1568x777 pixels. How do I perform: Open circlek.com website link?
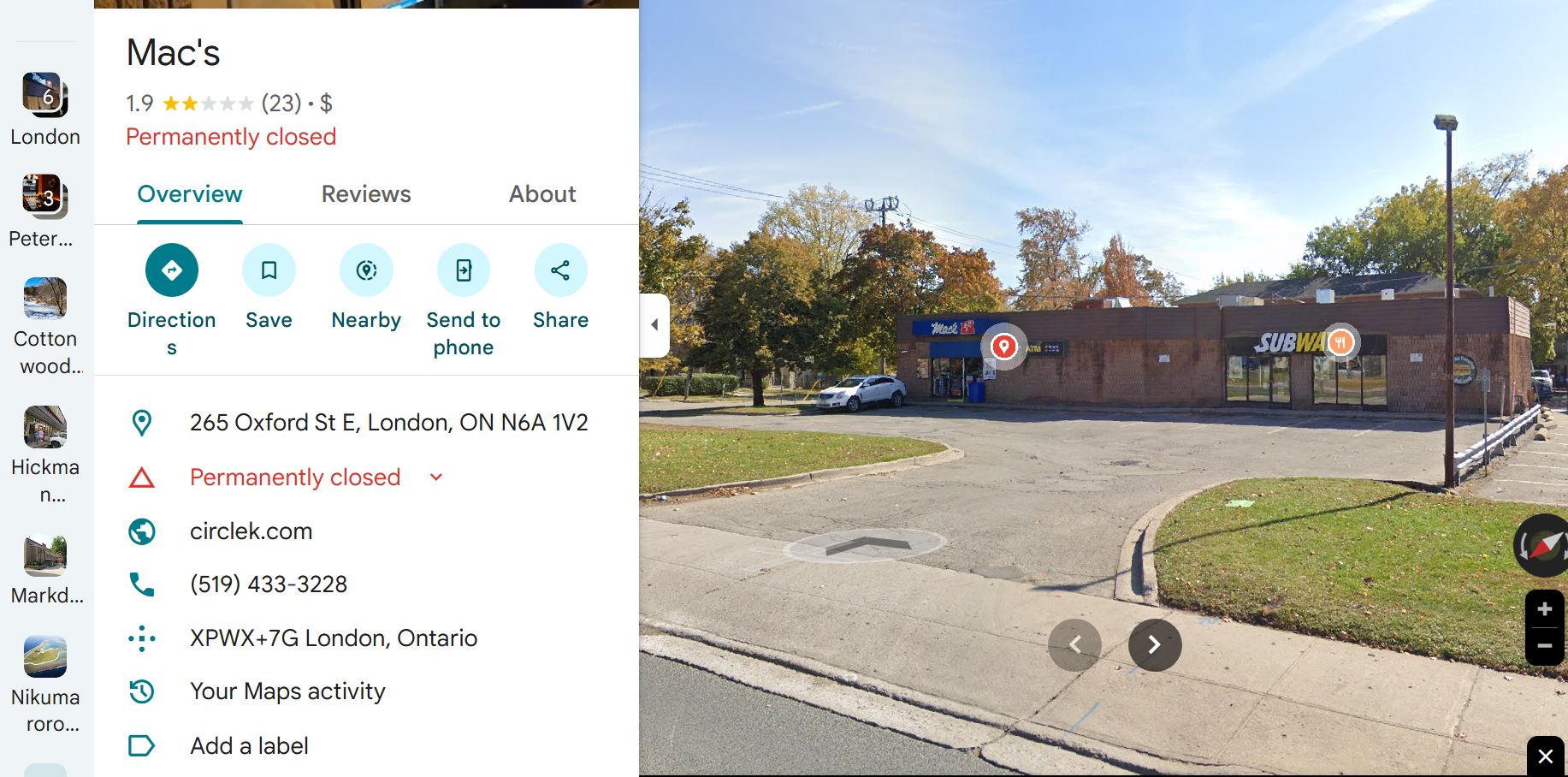click(x=251, y=531)
